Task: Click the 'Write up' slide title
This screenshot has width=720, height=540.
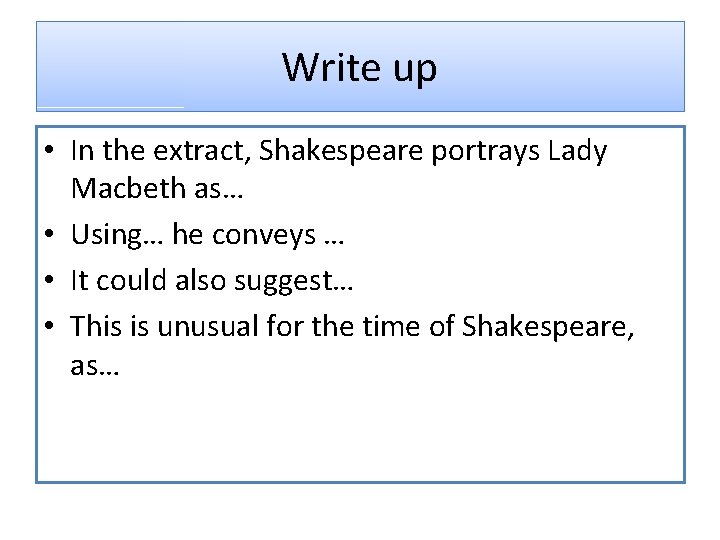Action: (359, 68)
